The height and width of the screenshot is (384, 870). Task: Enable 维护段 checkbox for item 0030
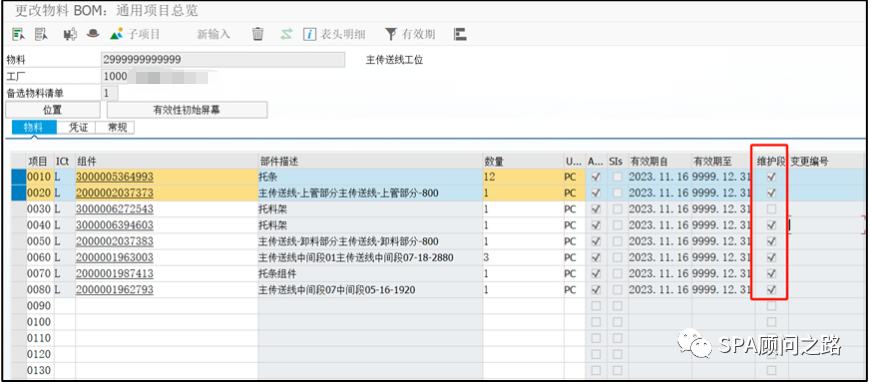click(x=771, y=209)
